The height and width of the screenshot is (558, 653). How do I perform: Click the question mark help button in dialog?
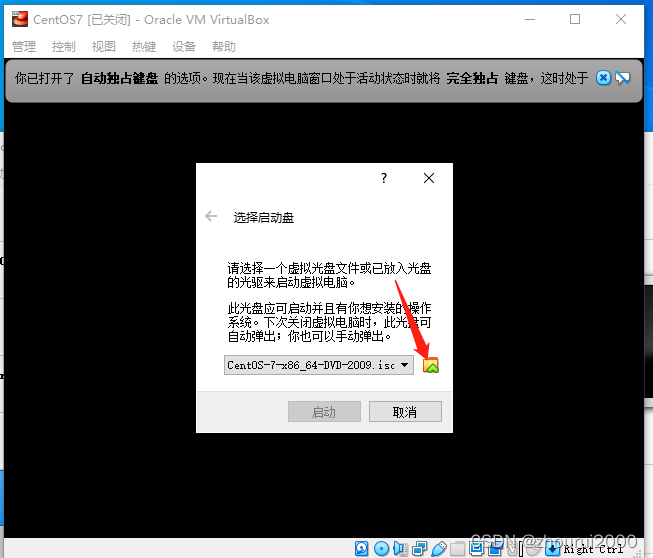384,178
